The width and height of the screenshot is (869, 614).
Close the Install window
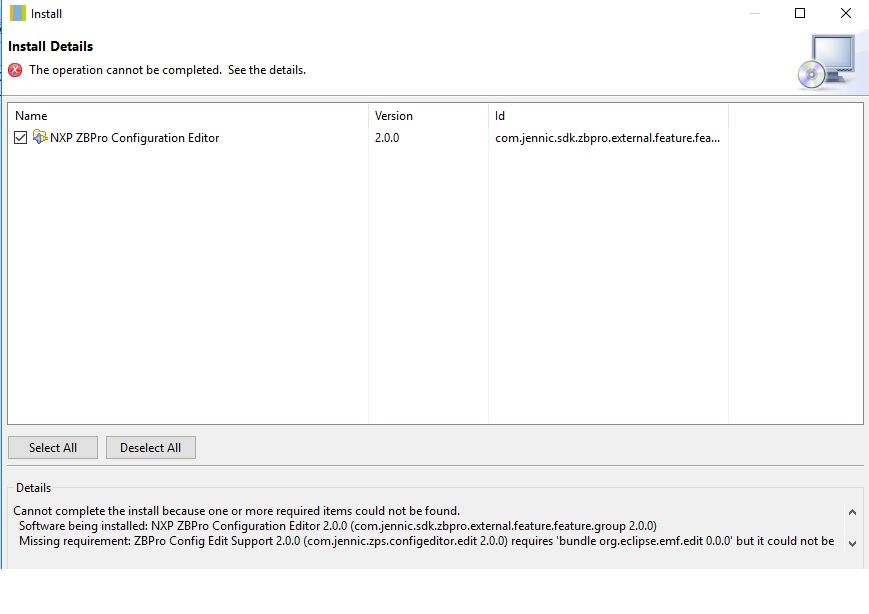(x=846, y=13)
